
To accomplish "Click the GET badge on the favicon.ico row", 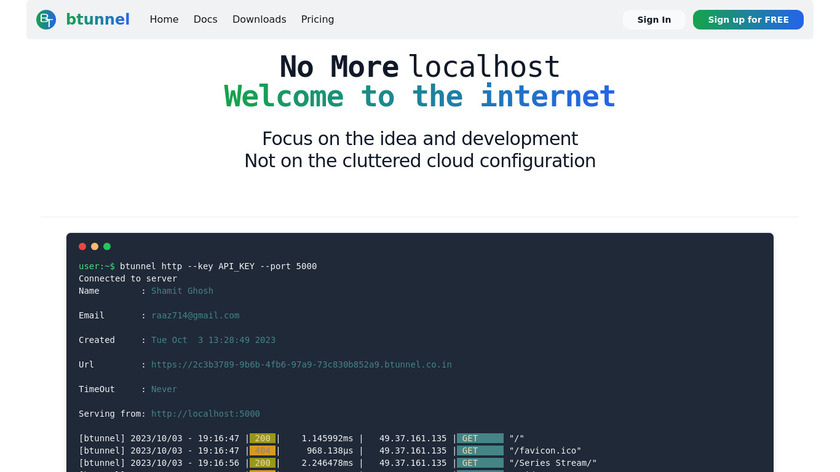I will pos(480,451).
